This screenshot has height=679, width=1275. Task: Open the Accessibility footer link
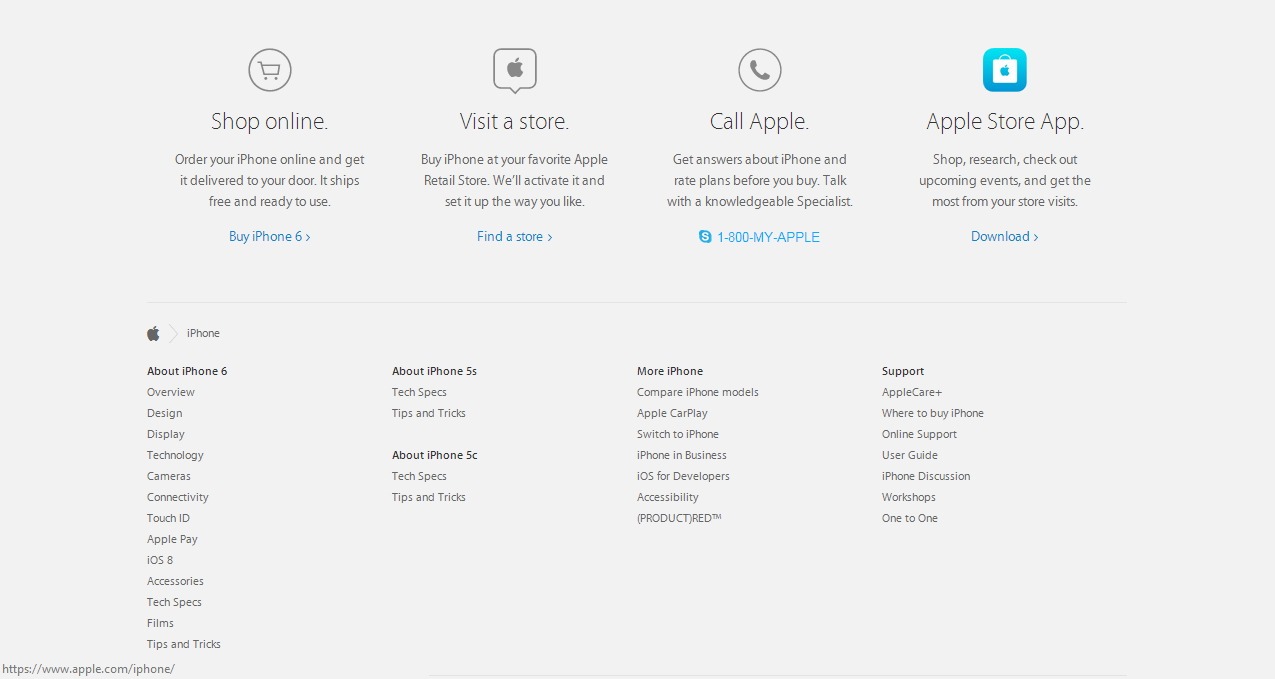coord(668,497)
